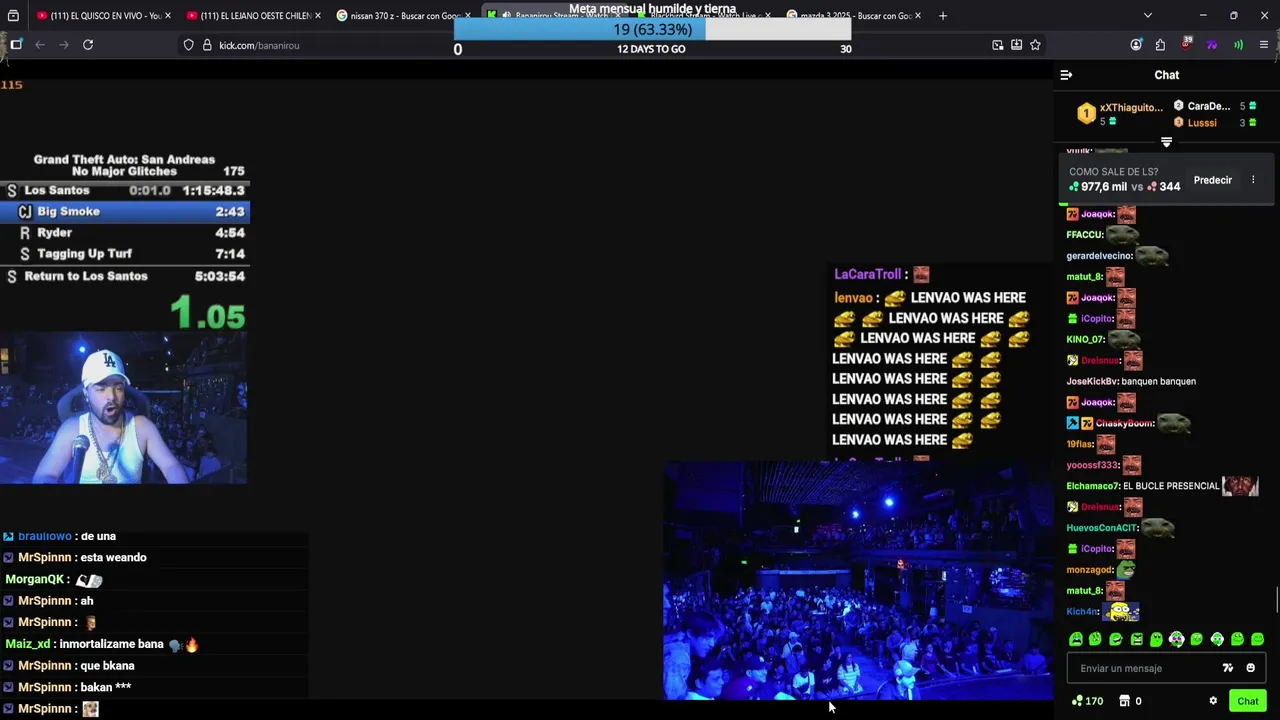Open list all tabs dropdown
Viewport: 1280px width, 720px height.
pos(1147,16)
